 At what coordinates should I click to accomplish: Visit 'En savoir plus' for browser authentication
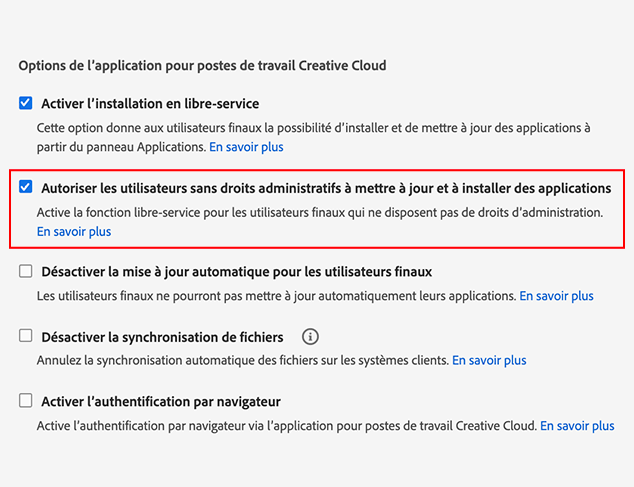pyautogui.click(x=577, y=425)
